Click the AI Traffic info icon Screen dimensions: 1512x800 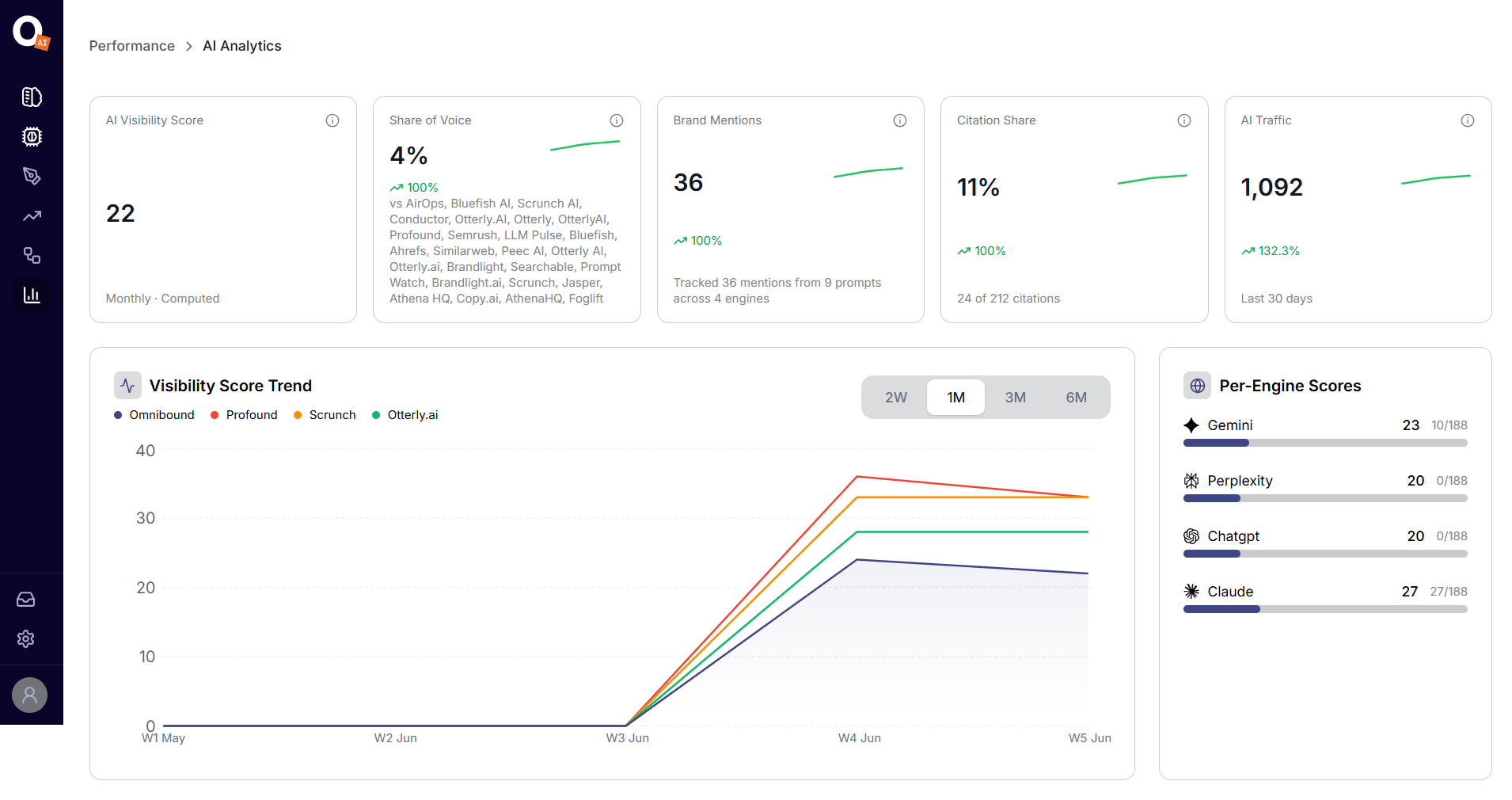[x=1468, y=120]
